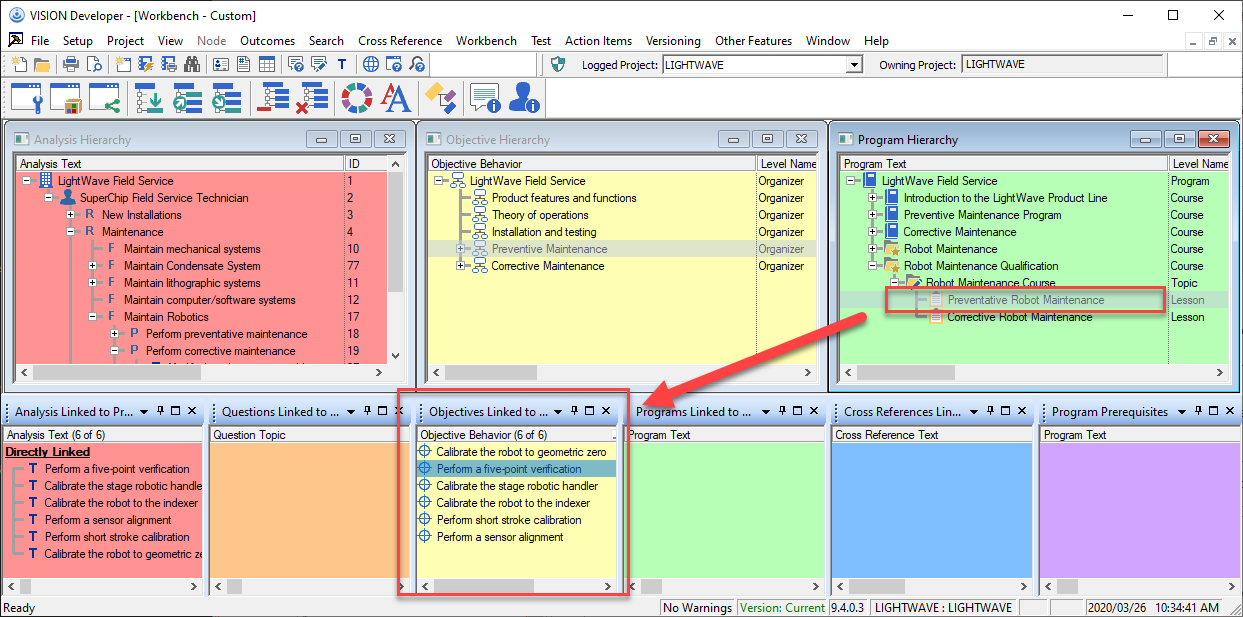Viewport: 1243px width, 617px height.
Task: Click the color wheel icon in the toolbar
Action: 357,98
